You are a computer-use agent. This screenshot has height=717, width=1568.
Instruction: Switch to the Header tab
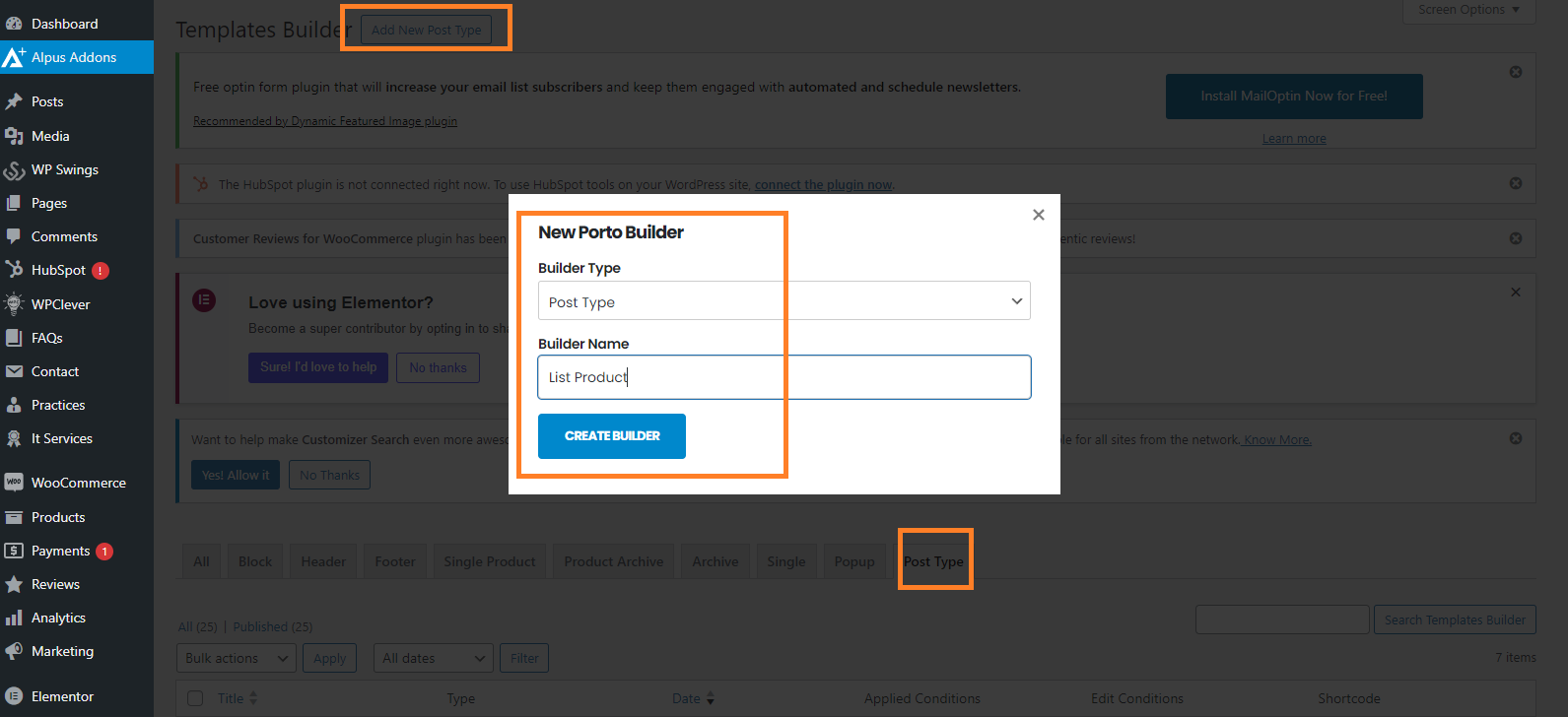point(323,561)
